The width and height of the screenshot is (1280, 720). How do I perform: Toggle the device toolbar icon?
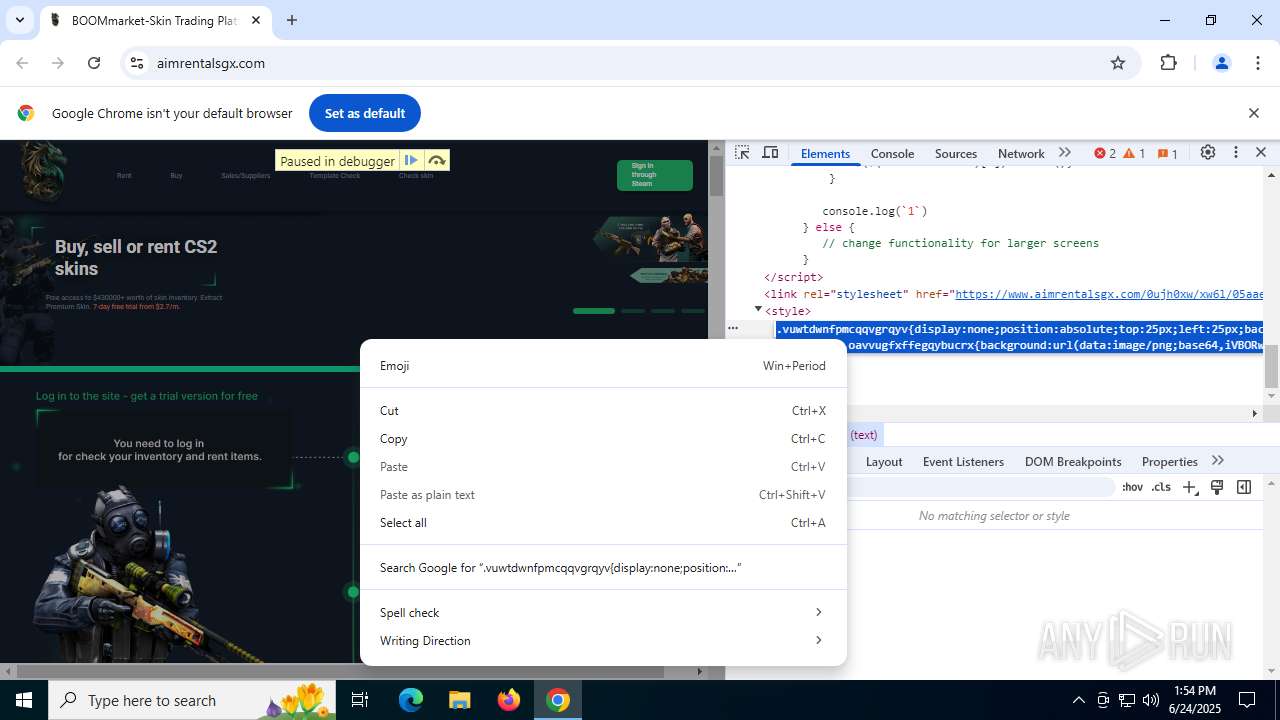click(x=770, y=153)
